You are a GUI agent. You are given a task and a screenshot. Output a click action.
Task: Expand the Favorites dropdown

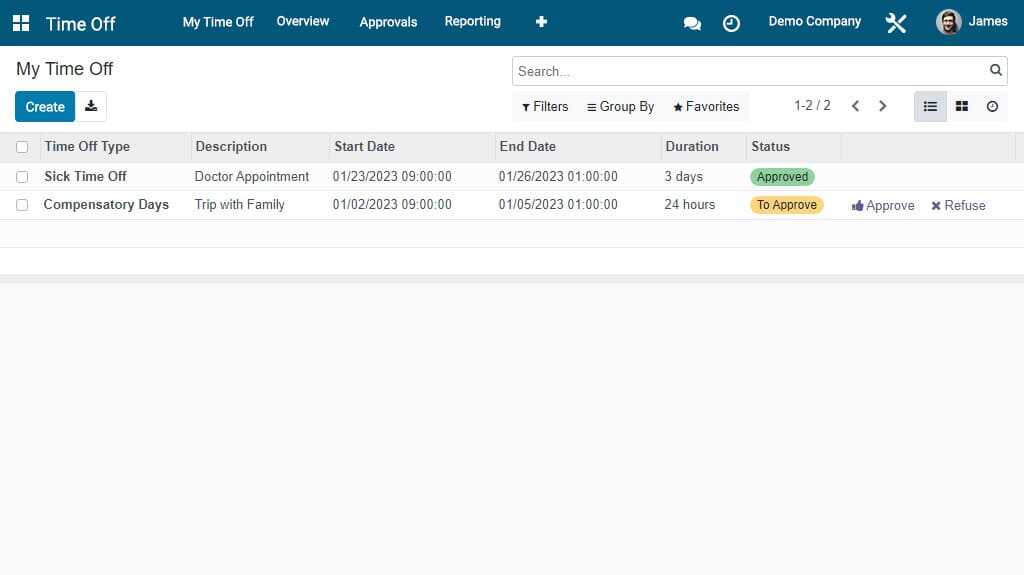pos(706,107)
